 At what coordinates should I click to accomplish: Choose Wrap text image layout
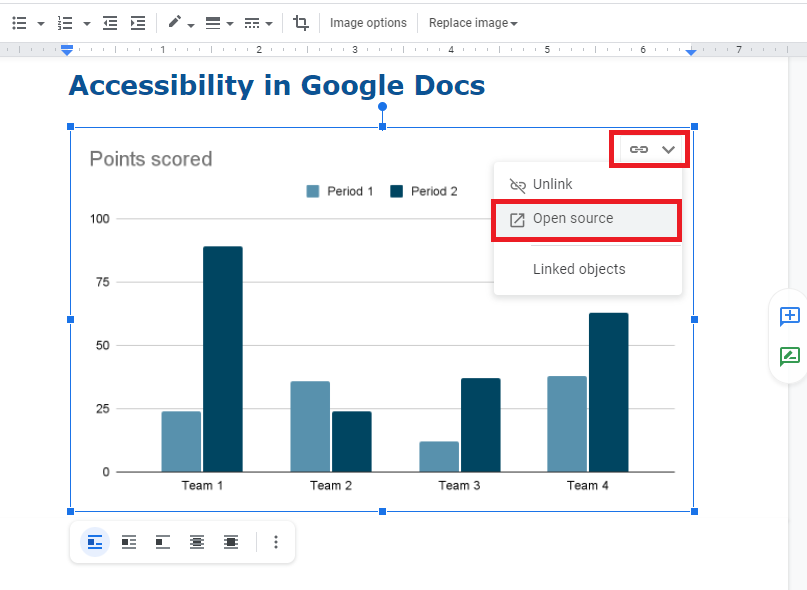(x=129, y=542)
